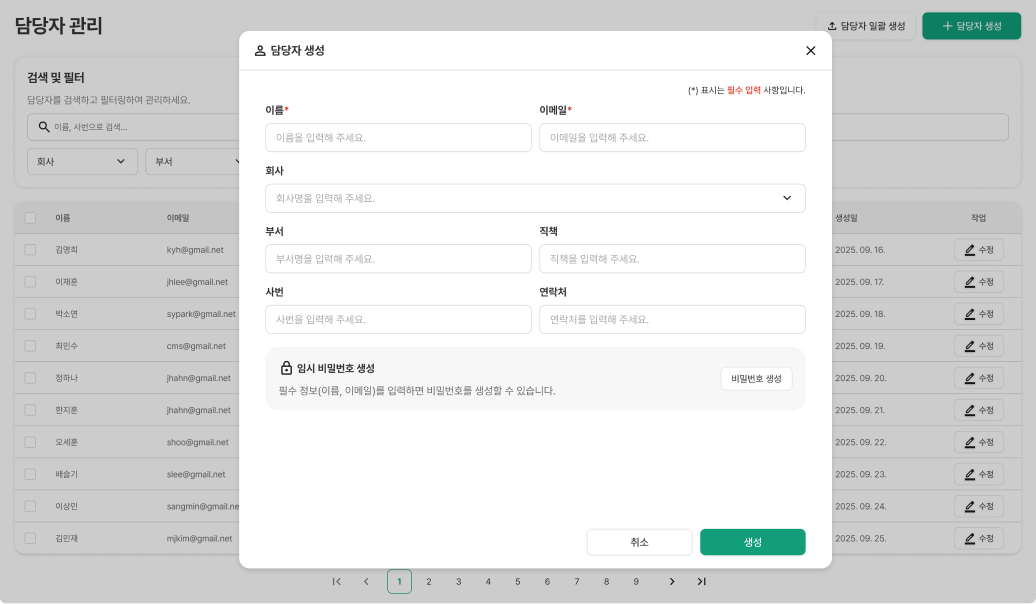This screenshot has height=604, width=1036.
Task: Open the 회사 filter dropdown
Action: pos(81,161)
